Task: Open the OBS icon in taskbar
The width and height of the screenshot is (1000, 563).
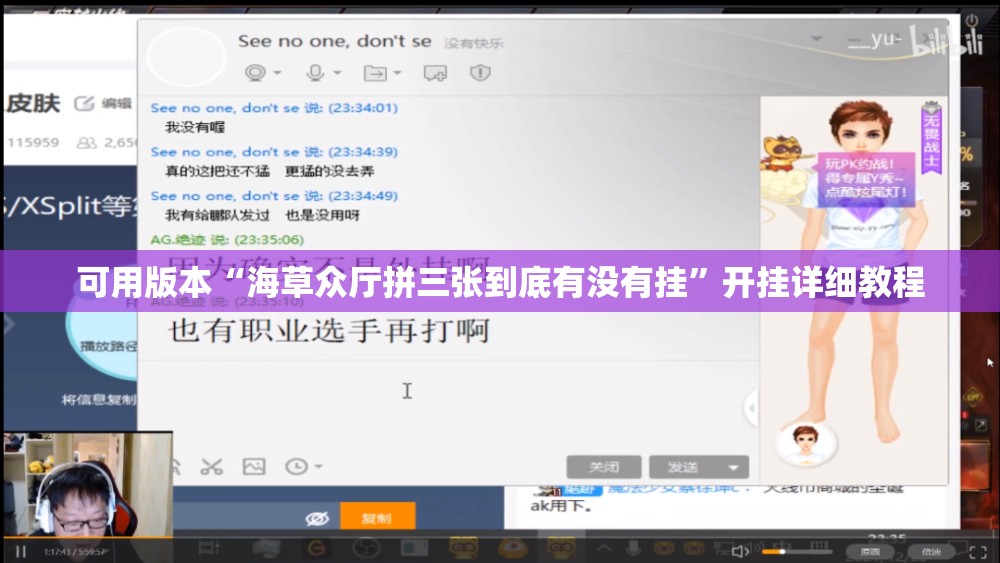Action: pos(366,547)
